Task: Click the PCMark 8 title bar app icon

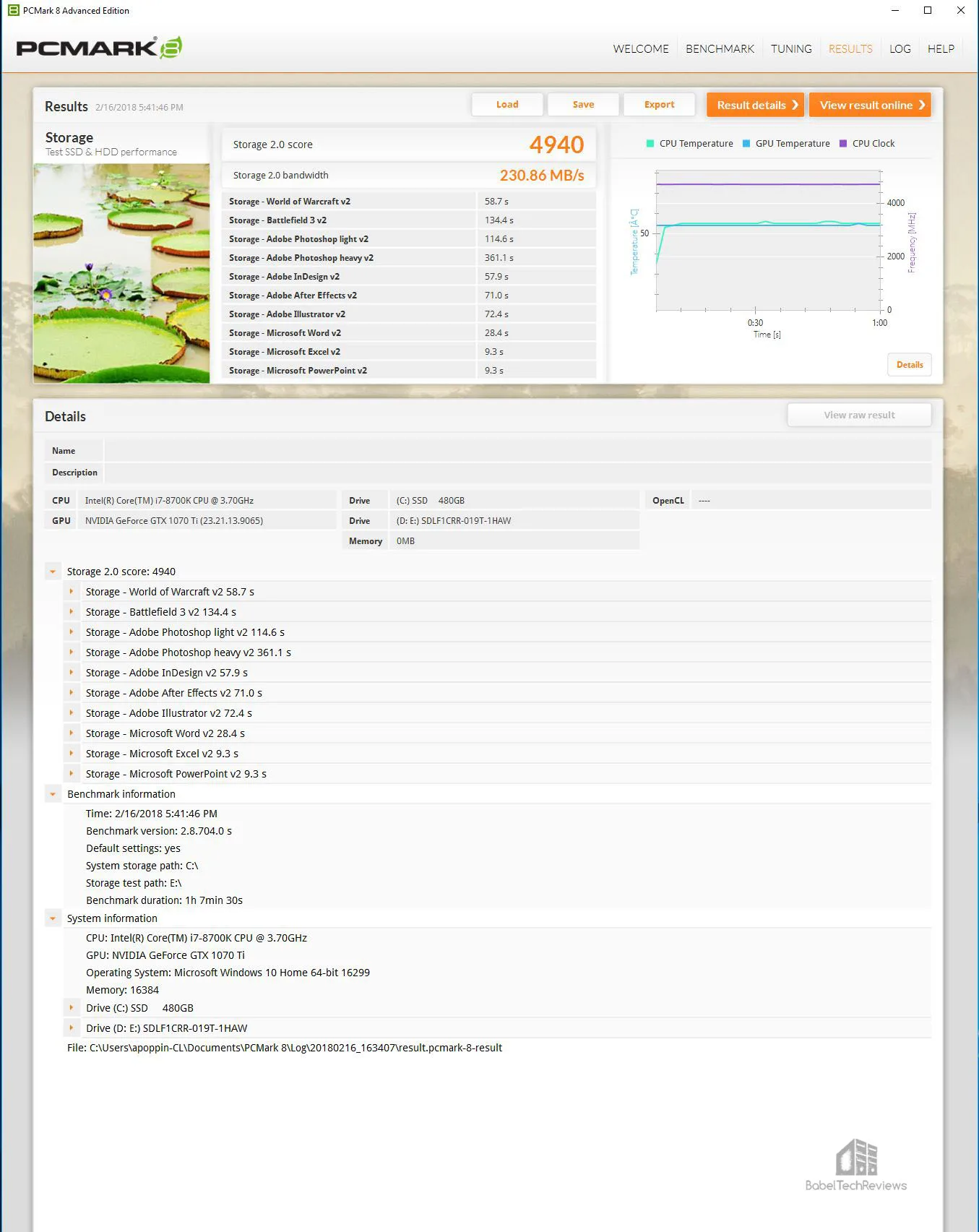Action: click(13, 10)
